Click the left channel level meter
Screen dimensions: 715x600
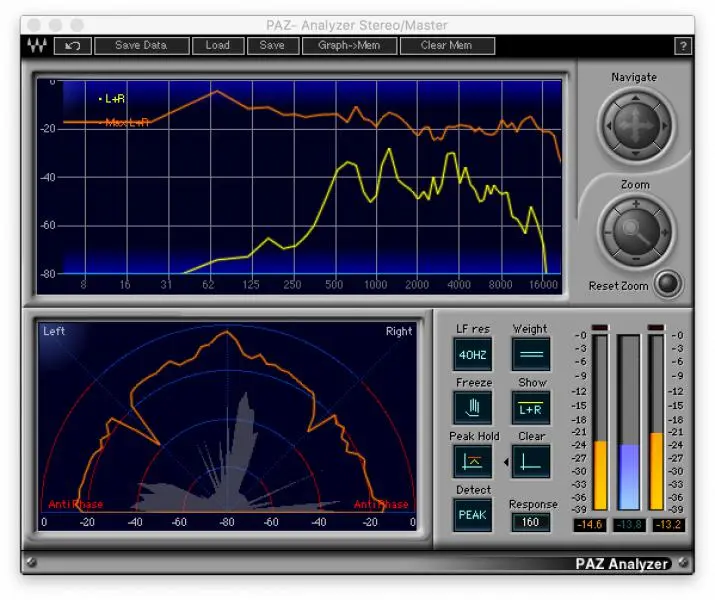pos(600,422)
